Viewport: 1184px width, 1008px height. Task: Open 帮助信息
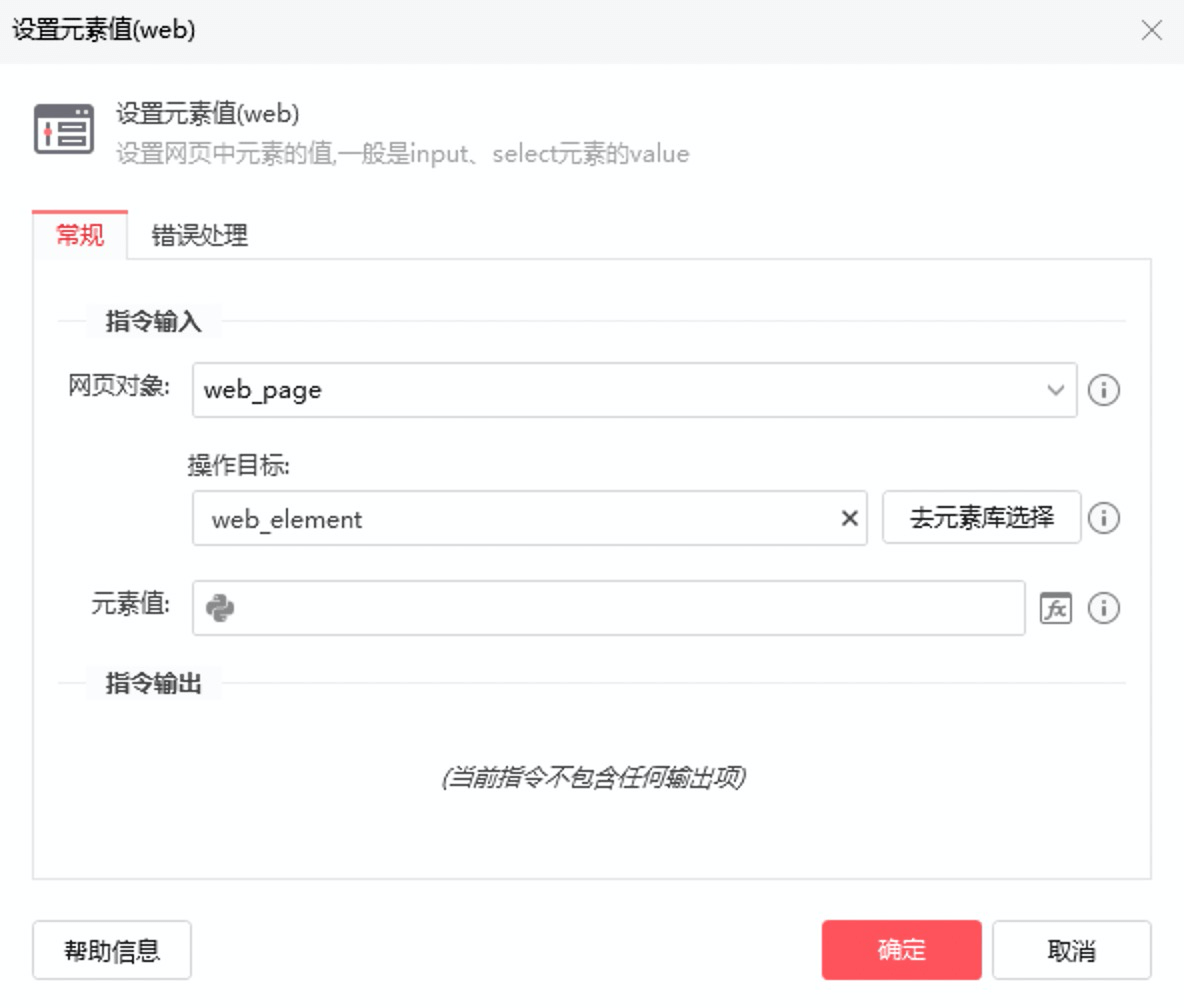point(112,950)
